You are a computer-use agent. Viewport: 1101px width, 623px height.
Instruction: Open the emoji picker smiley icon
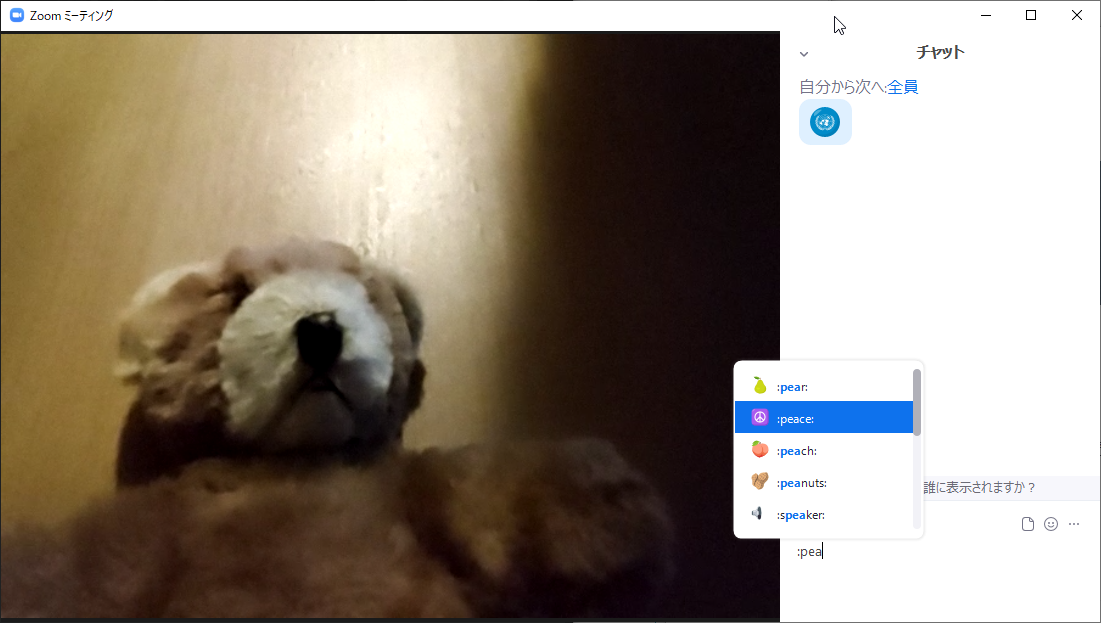tap(1051, 524)
